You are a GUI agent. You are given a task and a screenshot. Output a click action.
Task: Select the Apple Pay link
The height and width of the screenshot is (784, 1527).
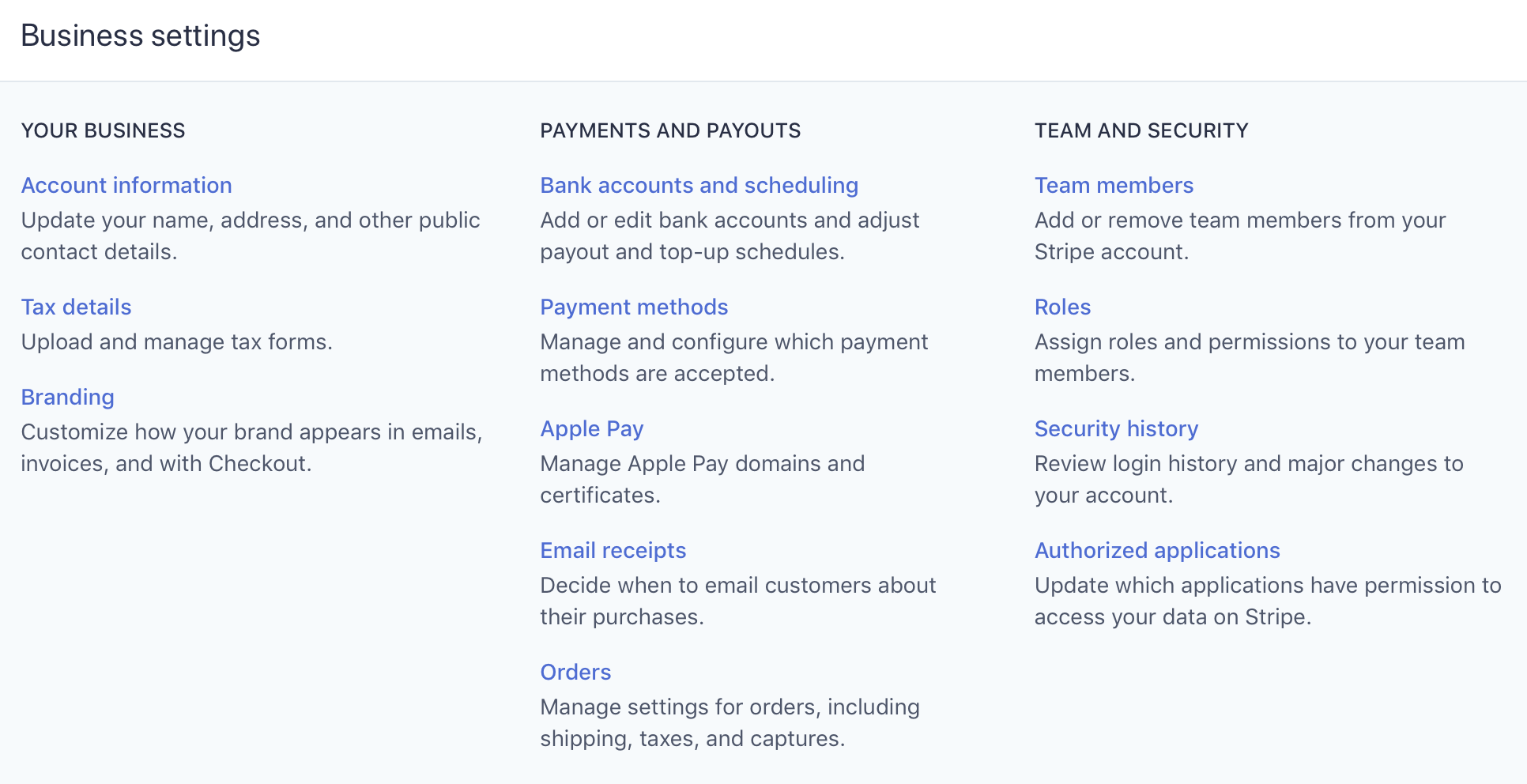pyautogui.click(x=591, y=428)
